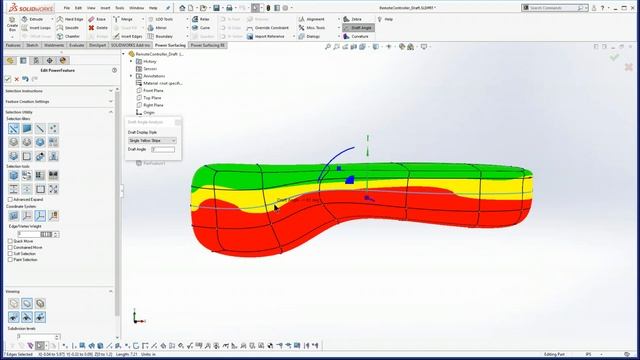Click Override Constraint in the ribbon
The image size is (640, 360).
point(268,28)
